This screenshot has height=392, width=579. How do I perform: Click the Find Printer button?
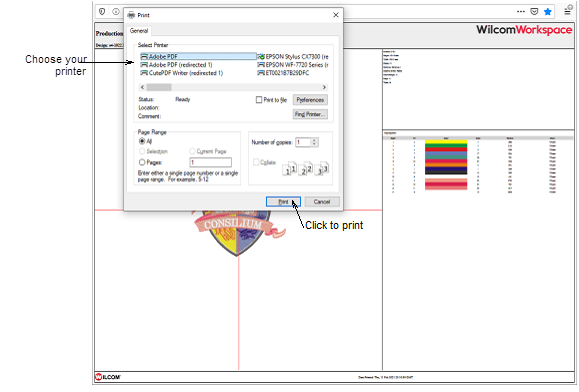point(310,114)
